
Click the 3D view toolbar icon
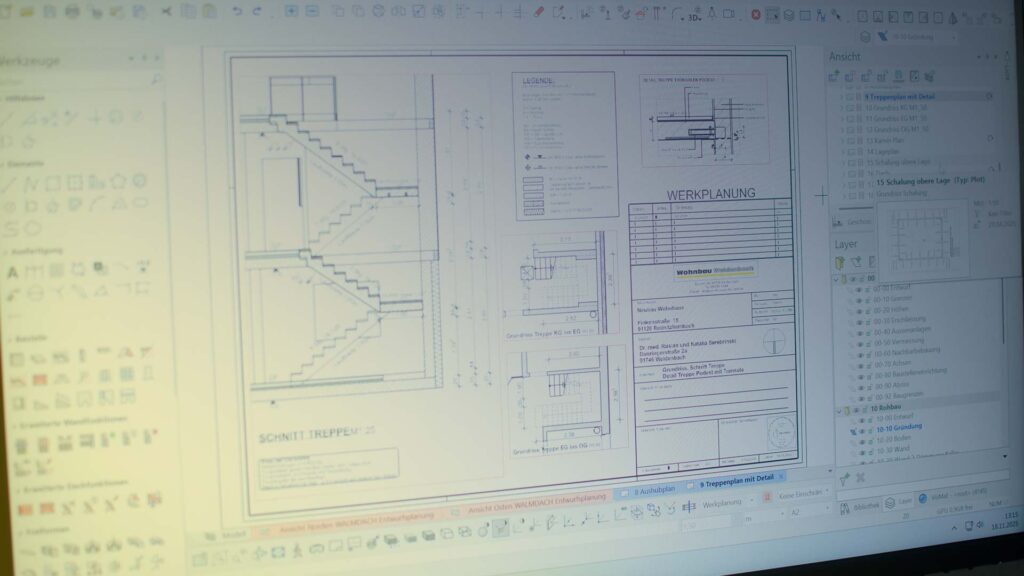693,16
